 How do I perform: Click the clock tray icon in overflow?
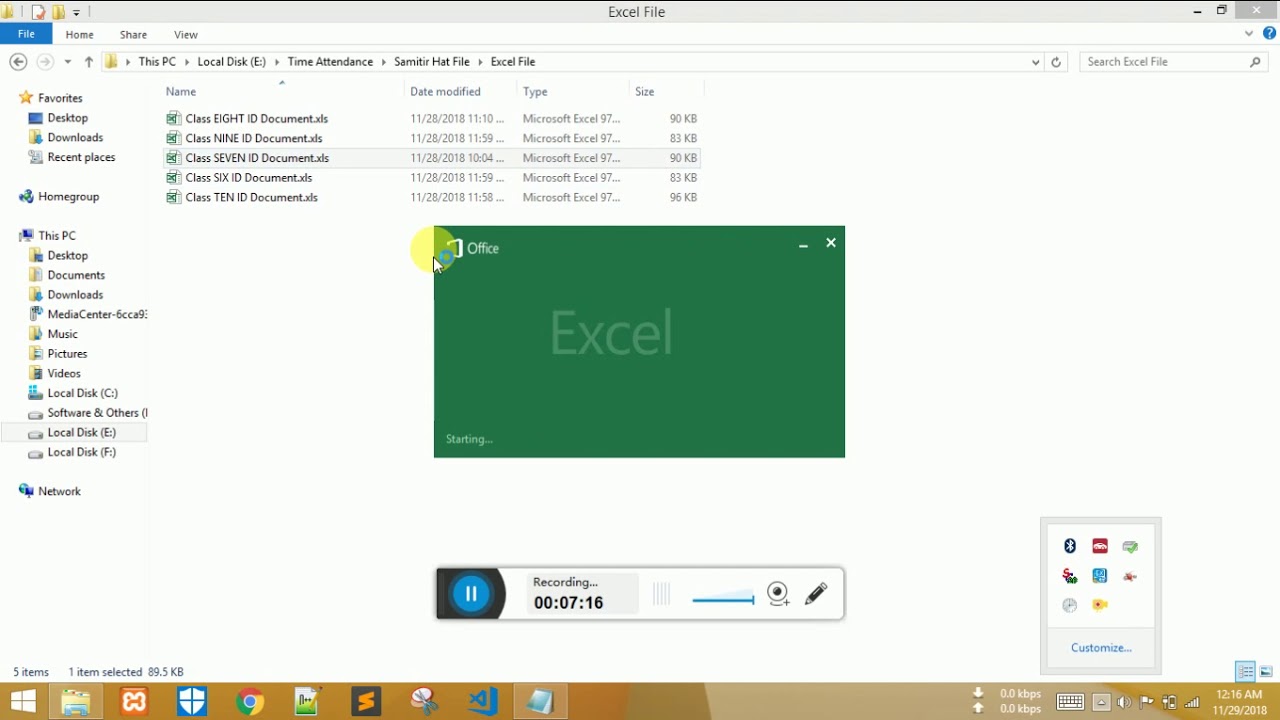coord(1070,605)
